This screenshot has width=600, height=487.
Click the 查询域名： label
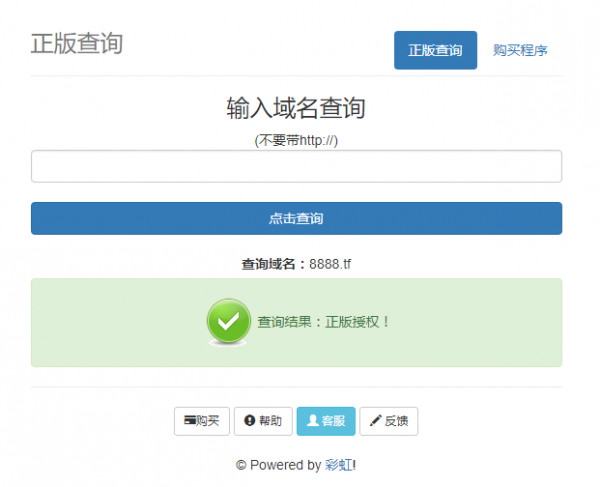tap(274, 264)
